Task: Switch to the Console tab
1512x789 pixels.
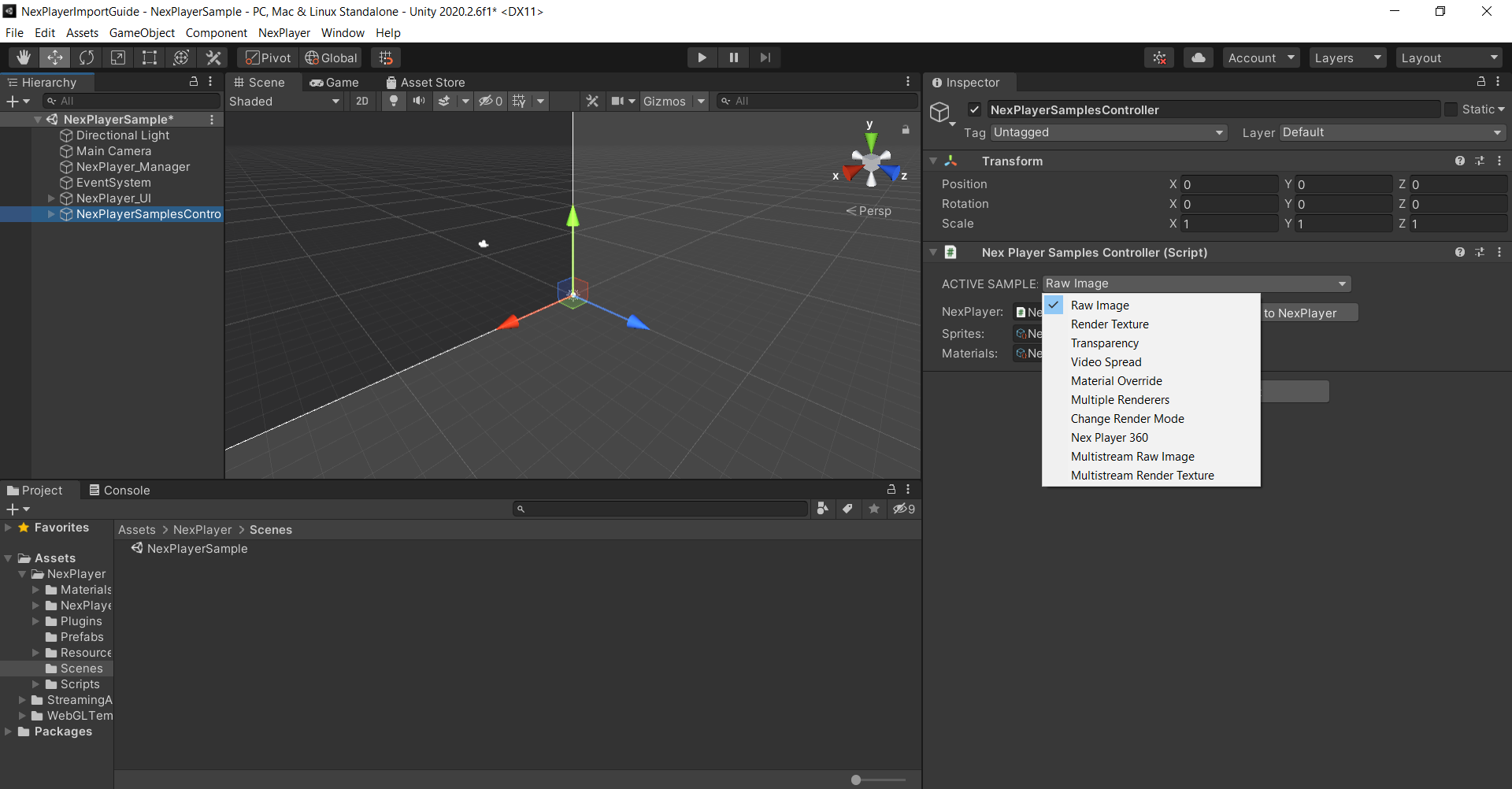Action: click(119, 490)
